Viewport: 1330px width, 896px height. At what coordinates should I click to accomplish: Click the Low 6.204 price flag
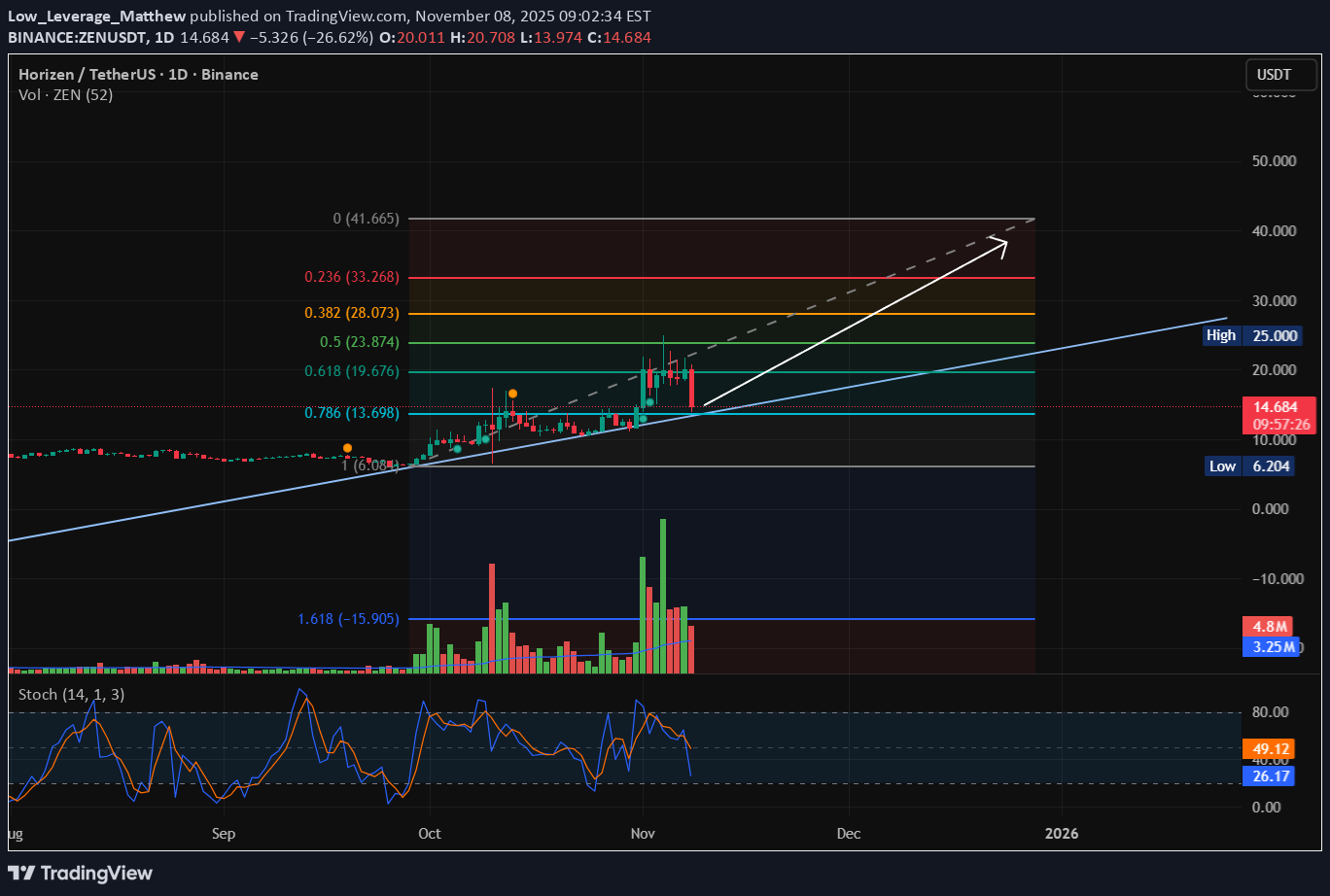(1251, 466)
